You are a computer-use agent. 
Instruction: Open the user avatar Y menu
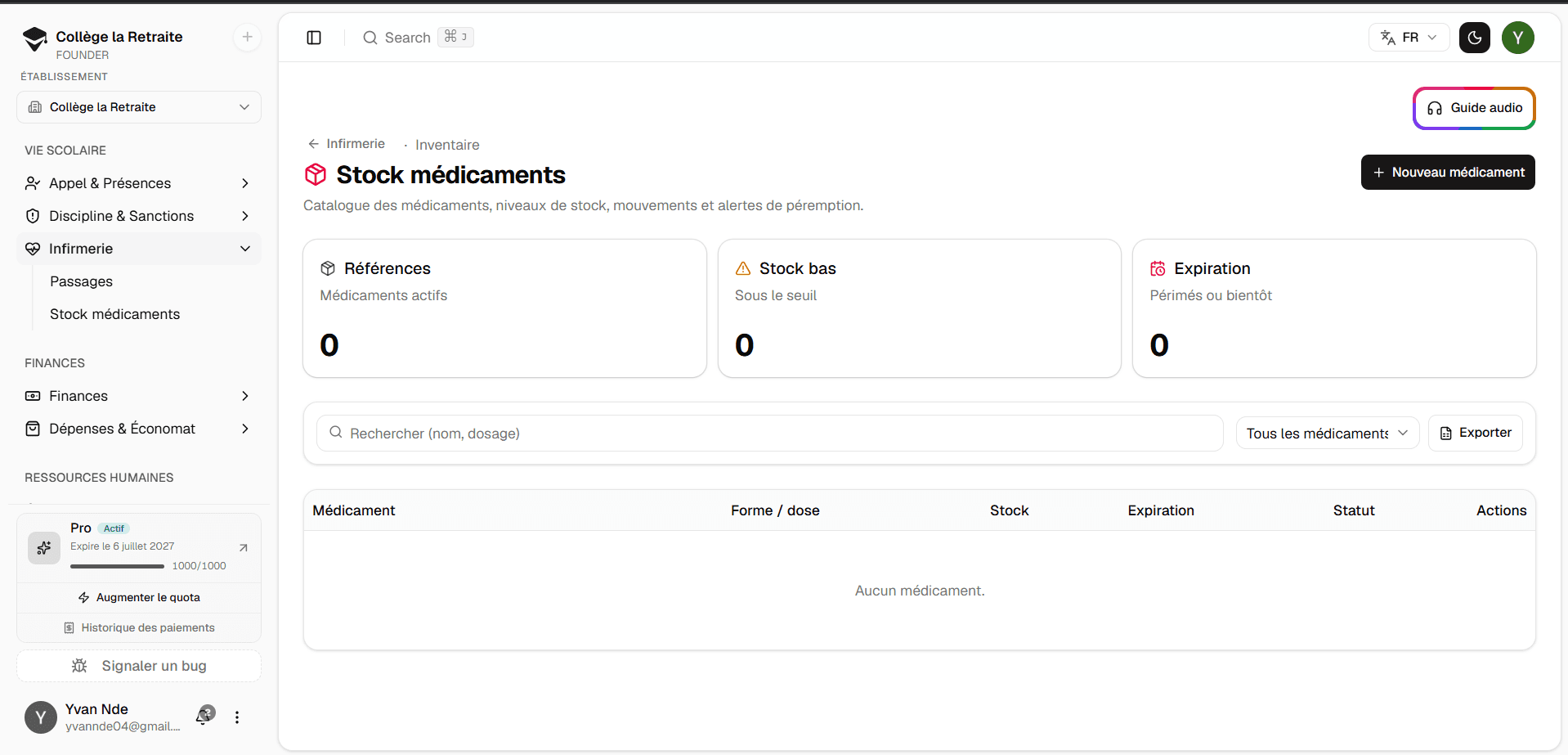tap(1518, 38)
